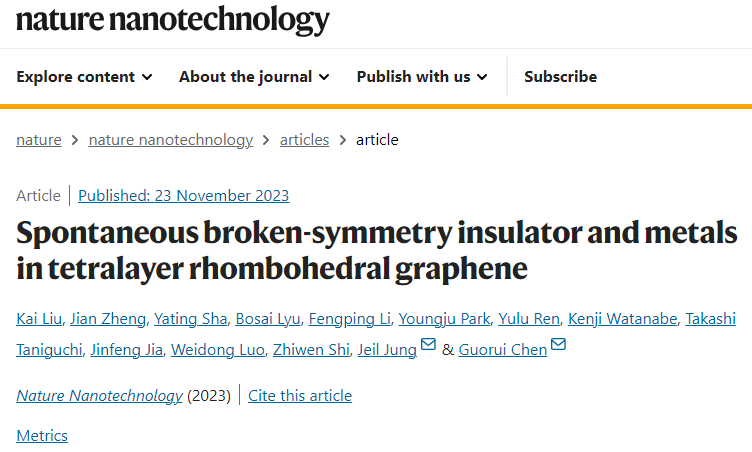This screenshot has height=452, width=752.
Task: Go to the nature breadcrumb link
Action: pos(39,140)
